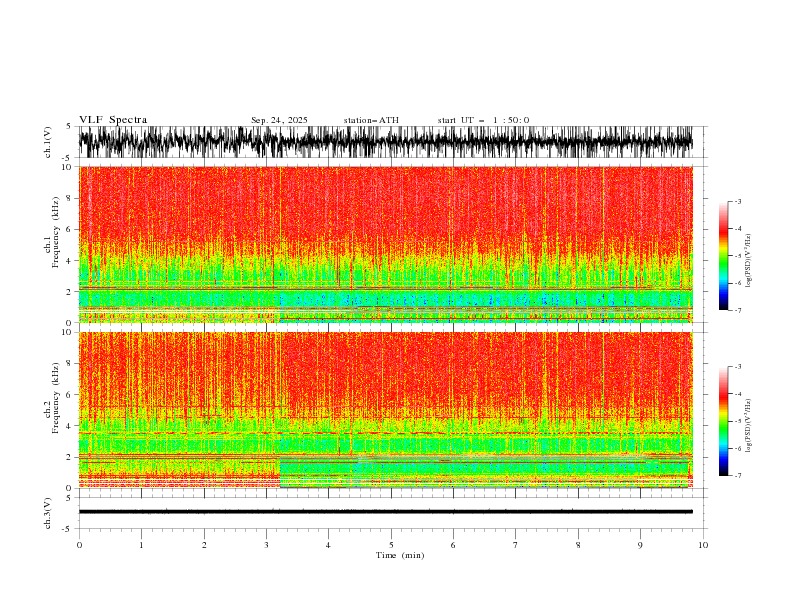Click the "Time (min)" axis title
The image size is (792, 612).
[400, 555]
